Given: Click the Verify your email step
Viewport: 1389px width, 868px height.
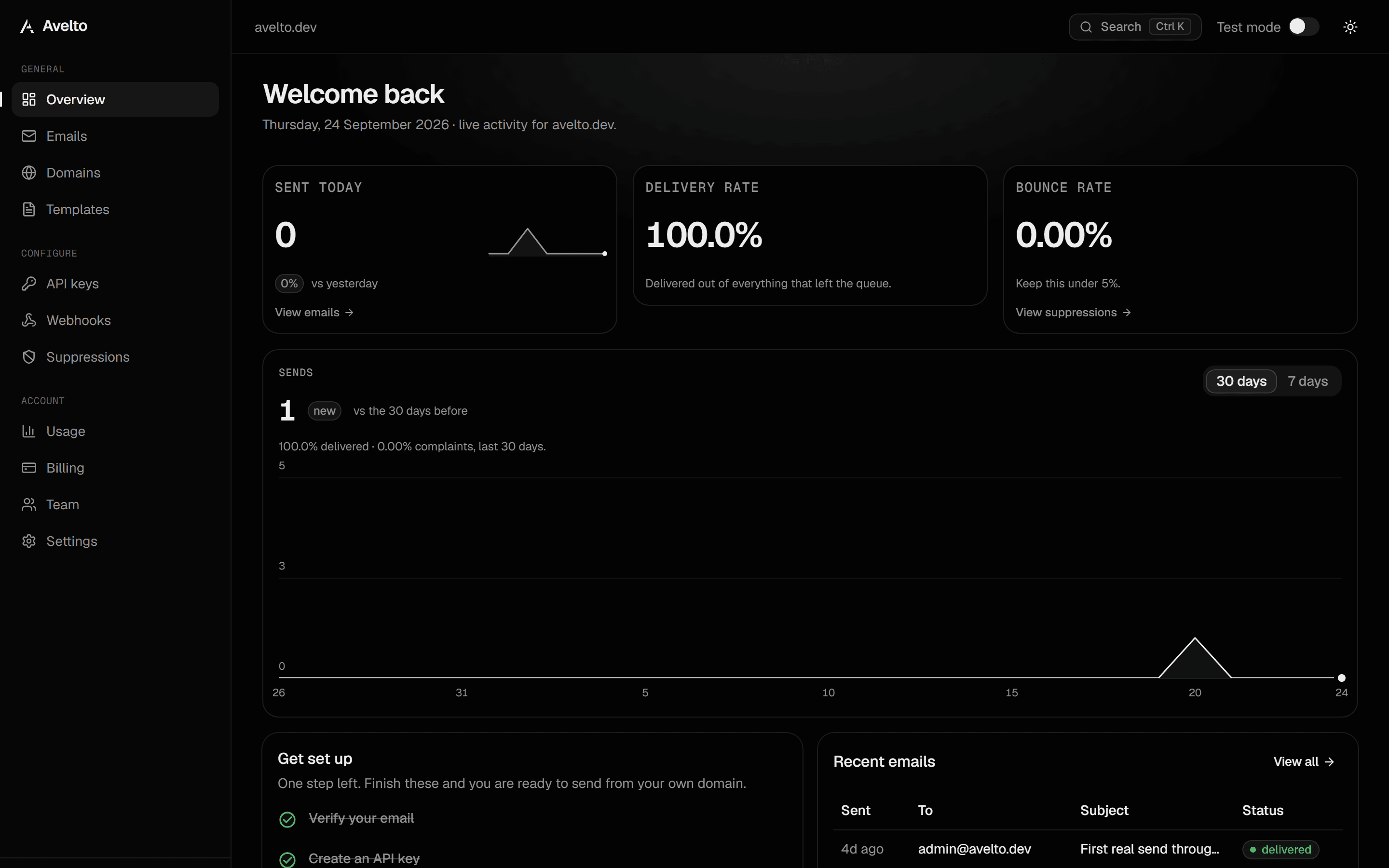Looking at the screenshot, I should 361,819.
